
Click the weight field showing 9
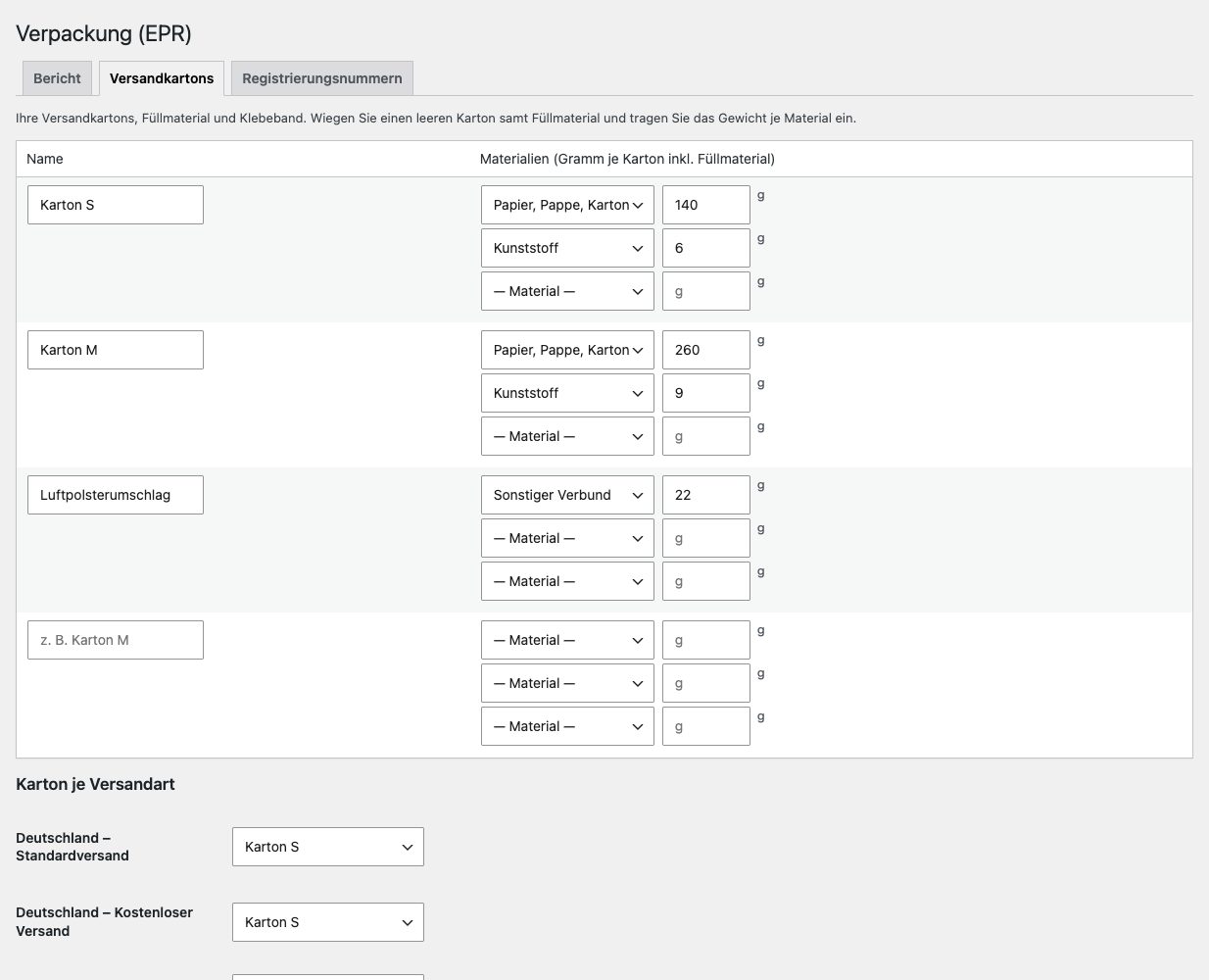[x=706, y=393]
